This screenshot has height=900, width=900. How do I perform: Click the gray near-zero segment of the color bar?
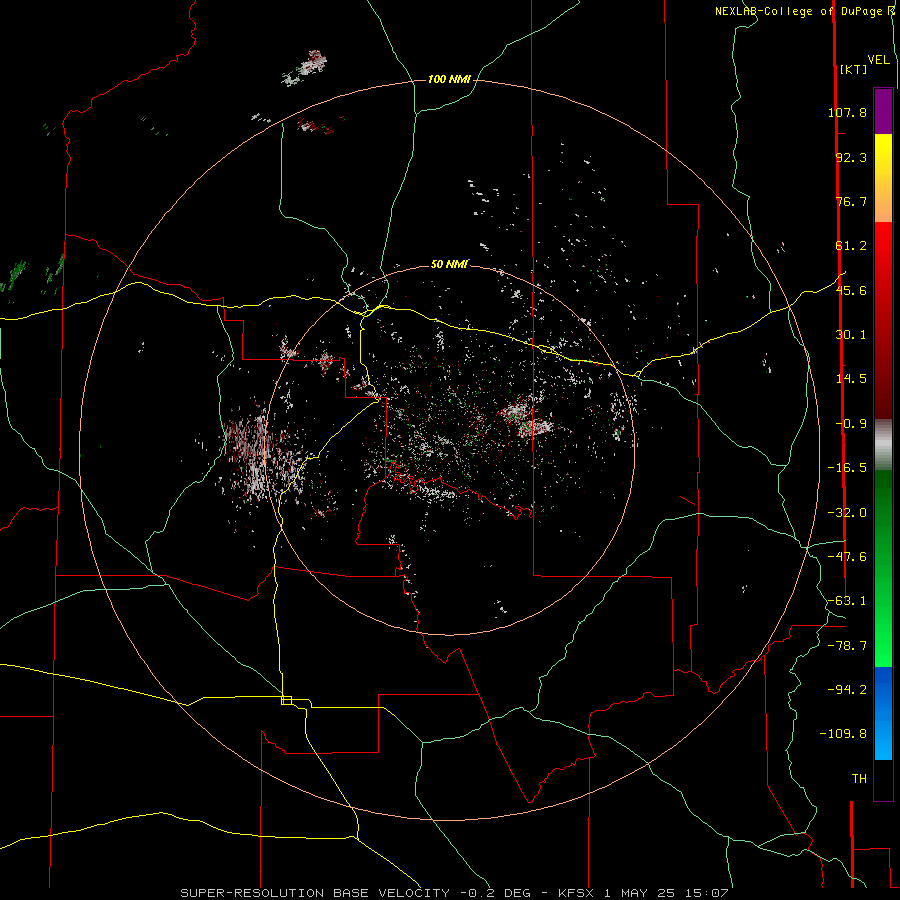883,445
